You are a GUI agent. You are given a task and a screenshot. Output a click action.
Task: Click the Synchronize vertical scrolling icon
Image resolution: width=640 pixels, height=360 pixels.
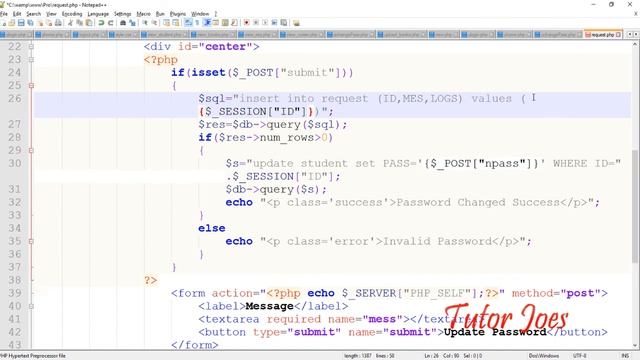167,23
